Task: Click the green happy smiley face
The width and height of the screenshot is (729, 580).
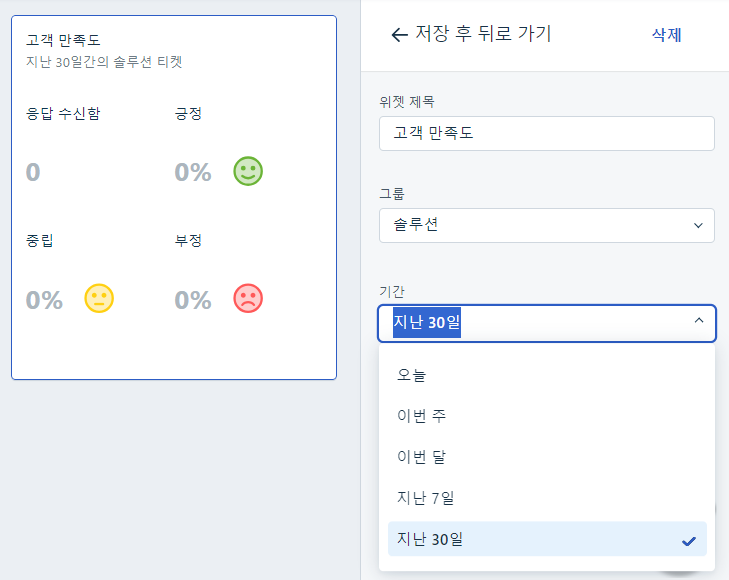Action: [x=248, y=171]
